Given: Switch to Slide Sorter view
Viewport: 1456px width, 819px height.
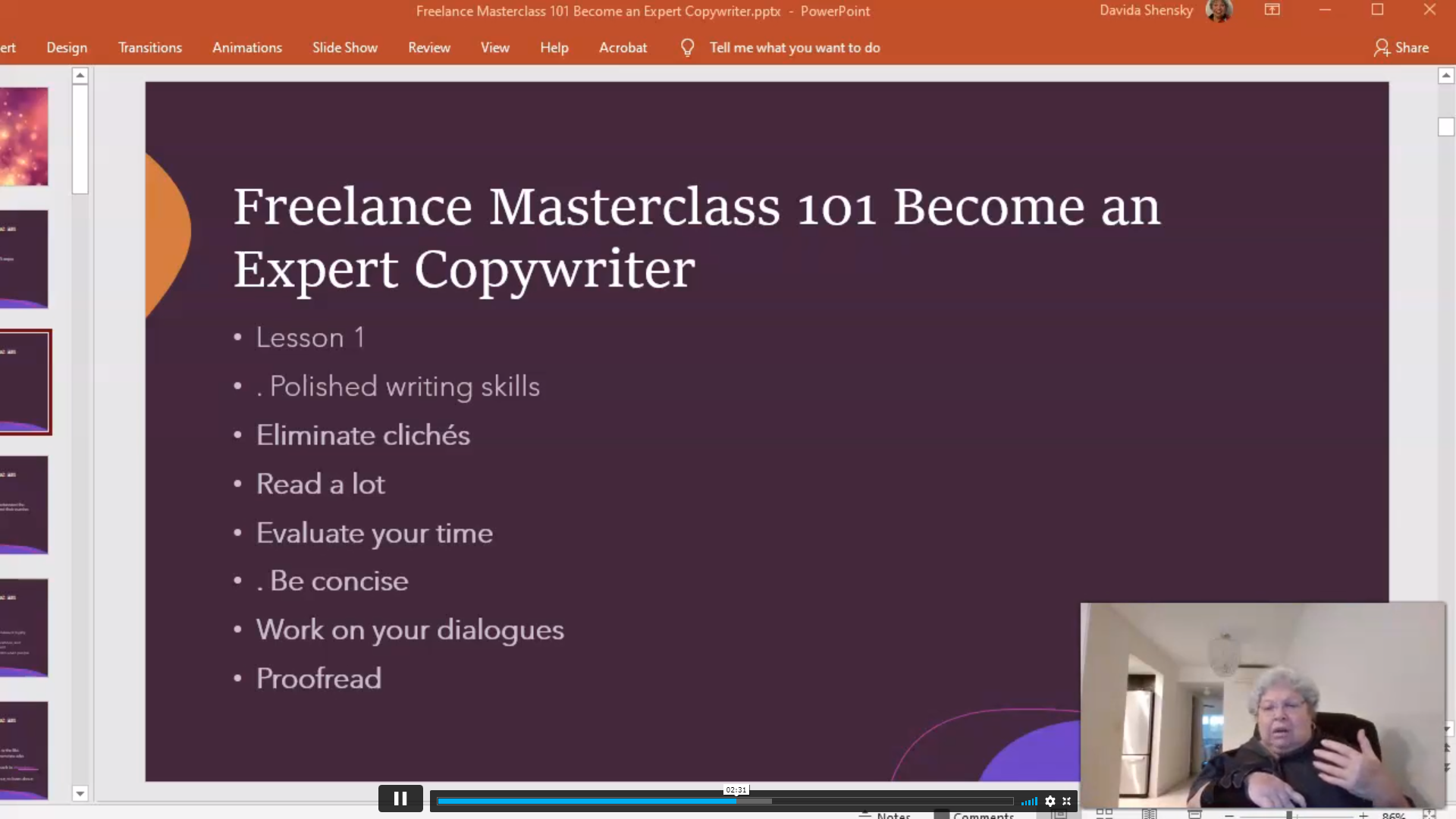Looking at the screenshot, I should point(1104,814).
